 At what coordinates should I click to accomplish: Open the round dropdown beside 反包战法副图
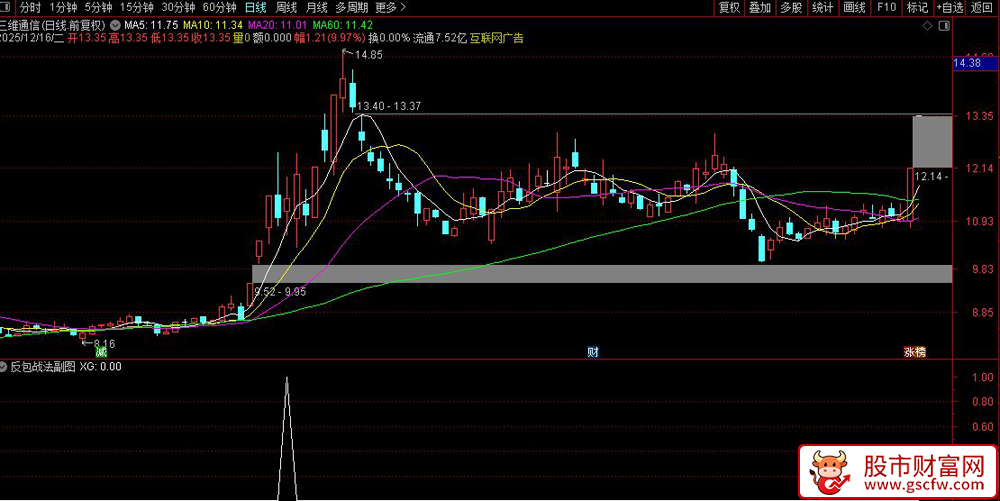pyautogui.click(x=4, y=367)
